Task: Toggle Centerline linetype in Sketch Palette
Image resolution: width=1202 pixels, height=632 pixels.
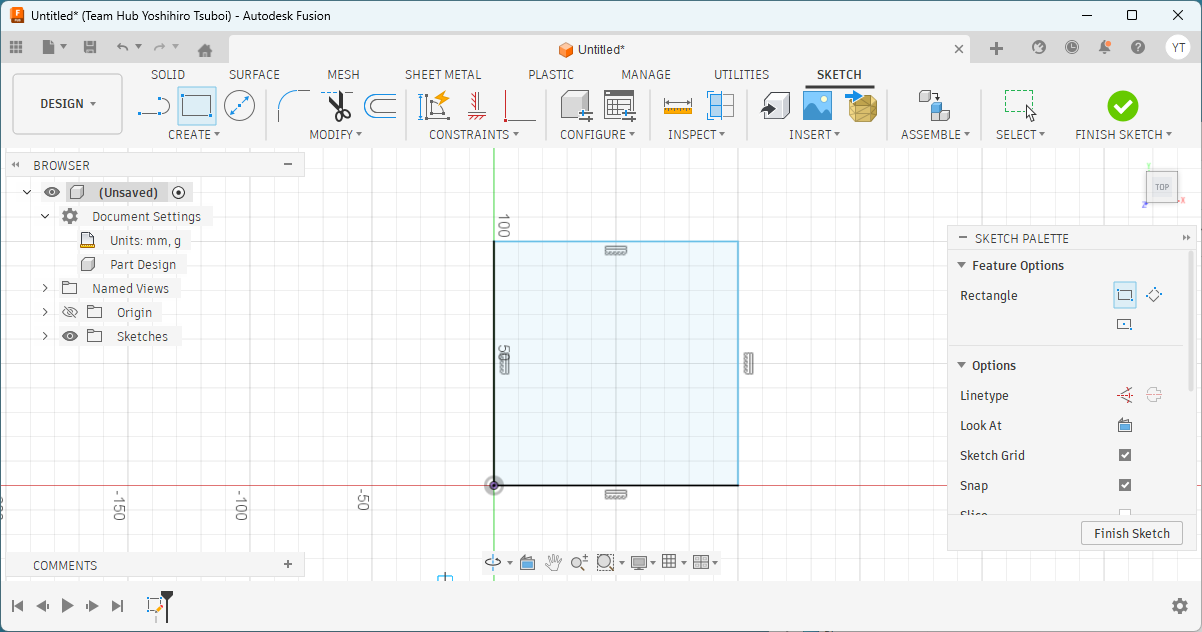Action: 1154,395
